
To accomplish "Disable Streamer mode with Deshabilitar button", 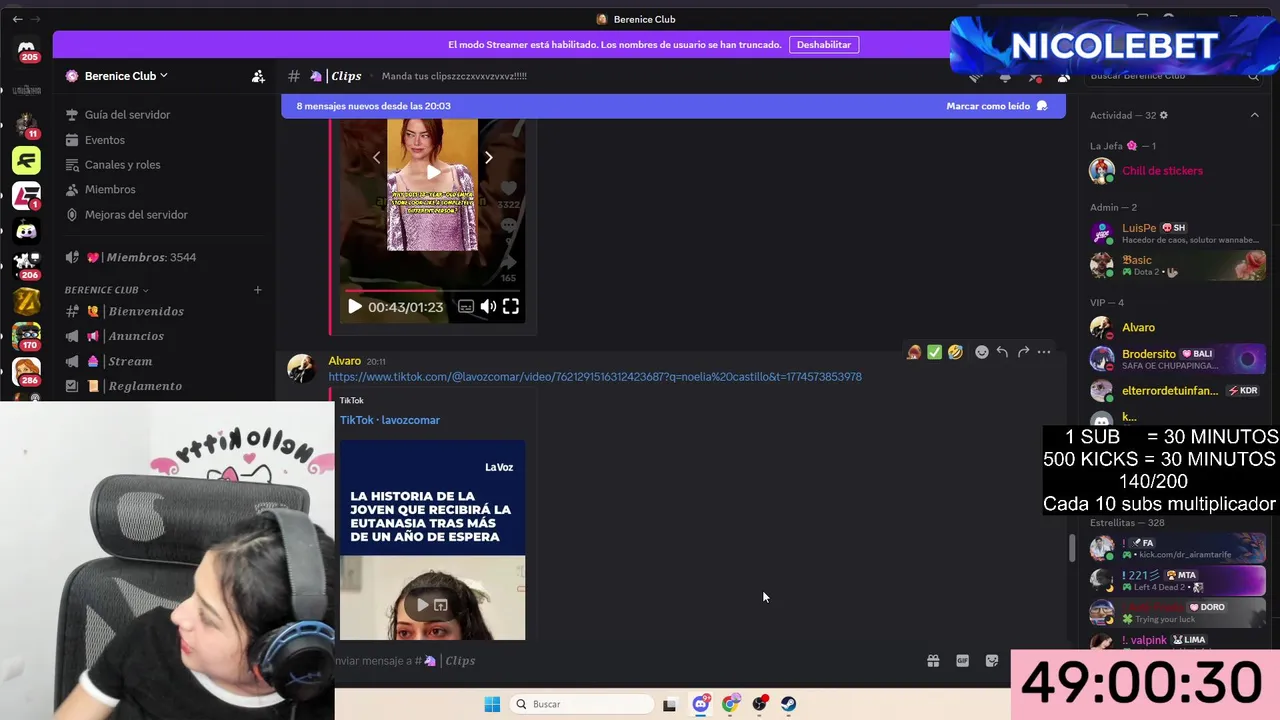I will [x=824, y=45].
